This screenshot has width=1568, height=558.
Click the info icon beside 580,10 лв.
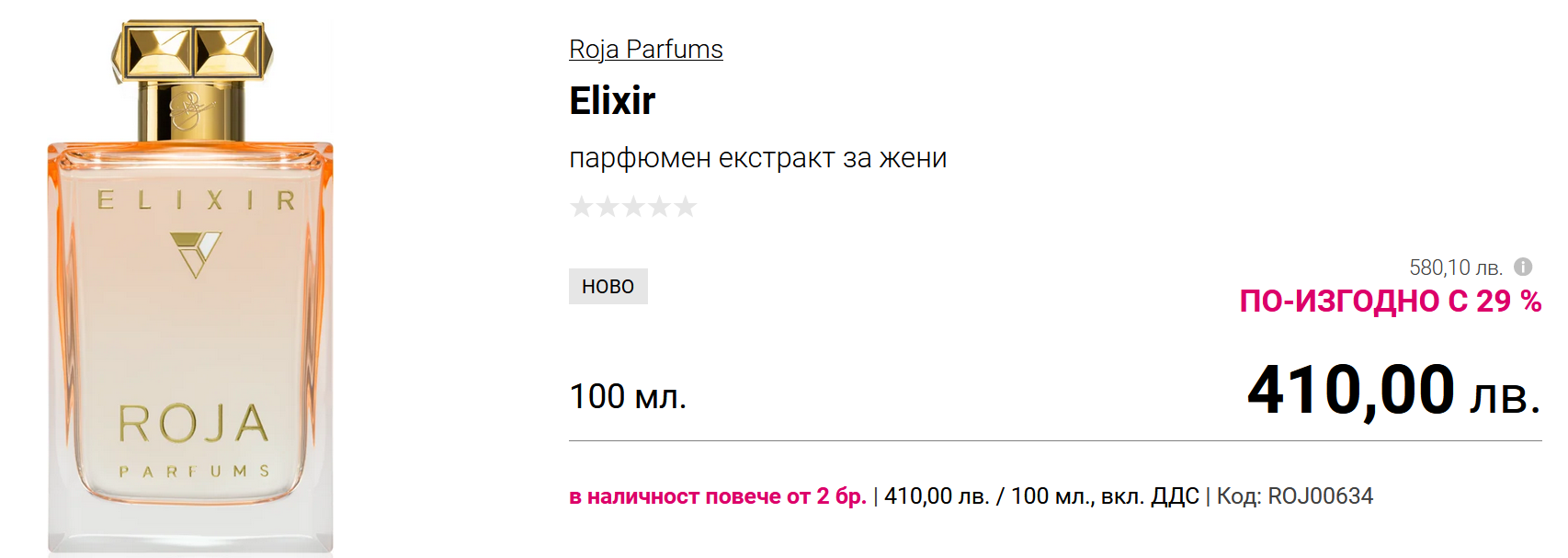[x=1523, y=267]
